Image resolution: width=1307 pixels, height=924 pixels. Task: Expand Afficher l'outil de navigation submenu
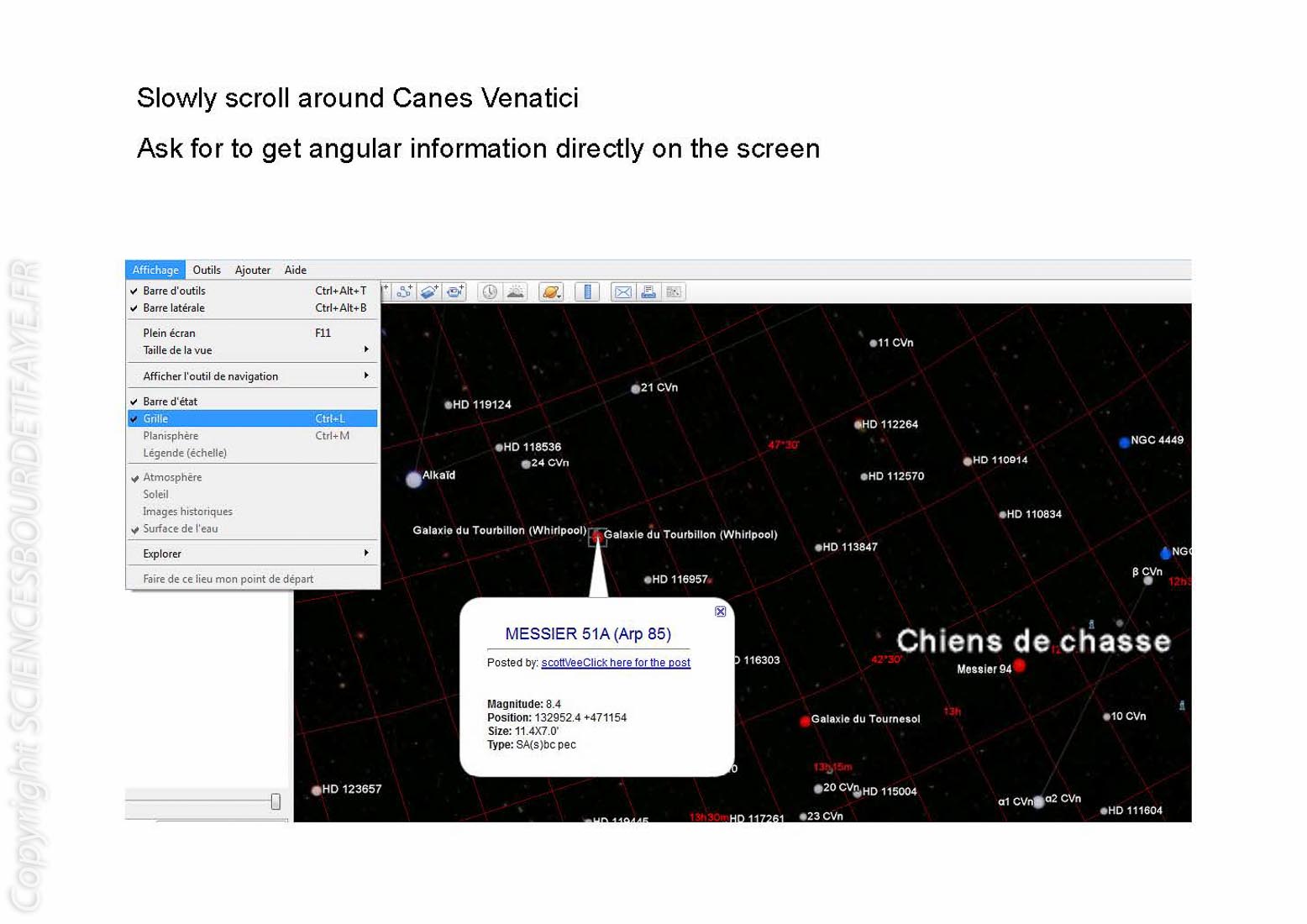click(252, 375)
